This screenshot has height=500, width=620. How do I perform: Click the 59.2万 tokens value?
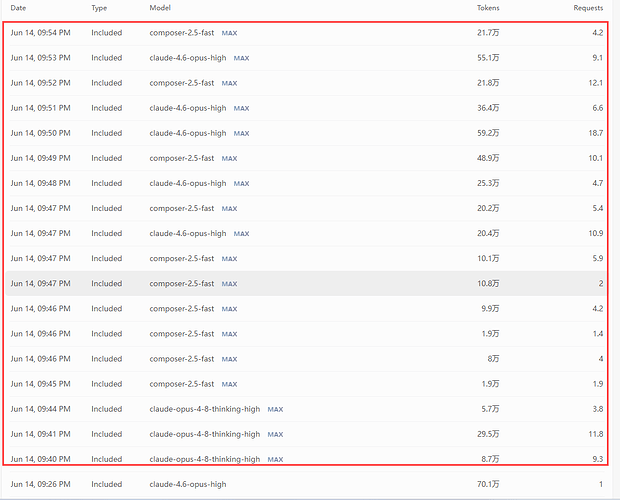tap(488, 133)
